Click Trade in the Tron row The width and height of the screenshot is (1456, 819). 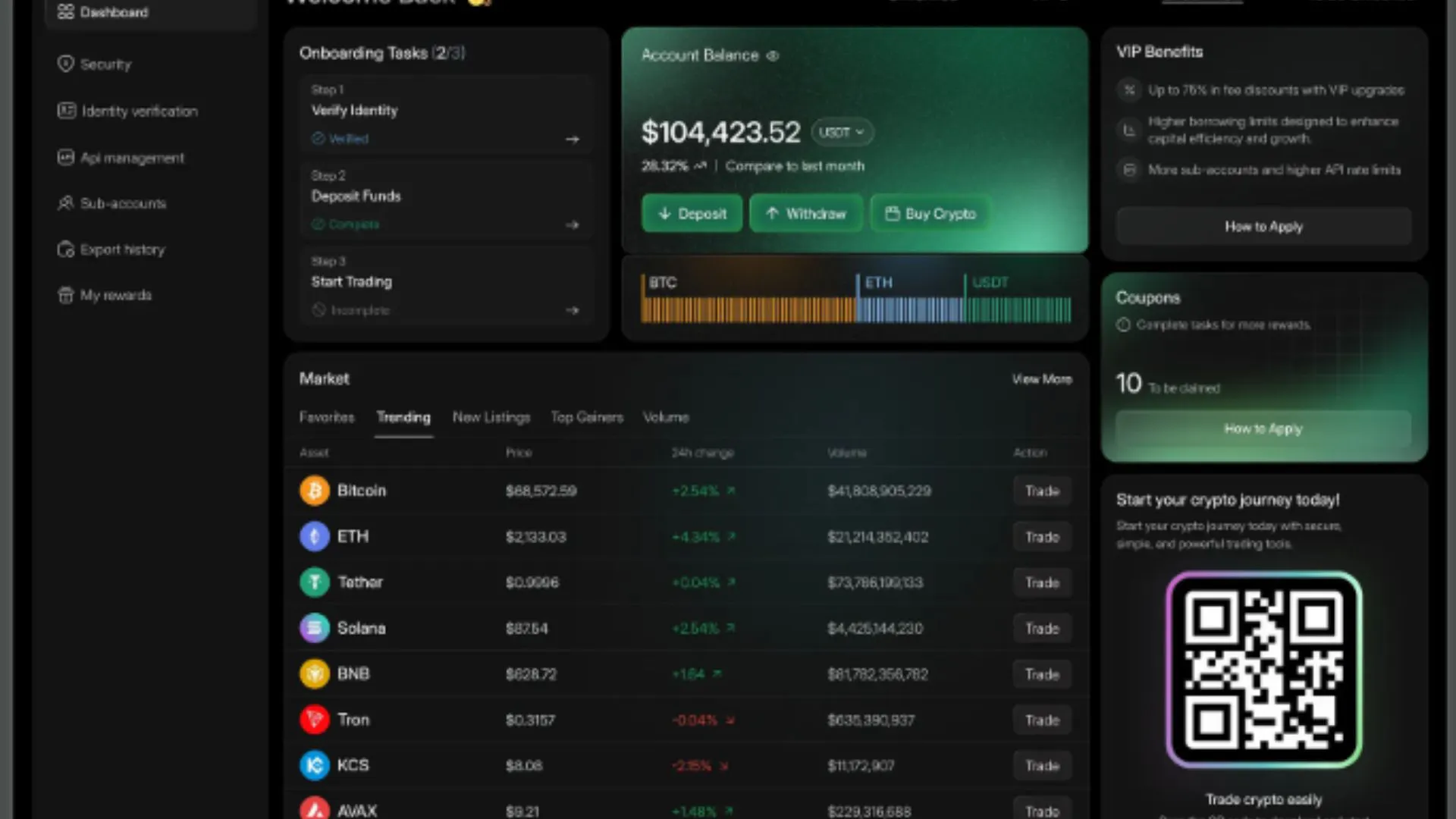pos(1042,720)
